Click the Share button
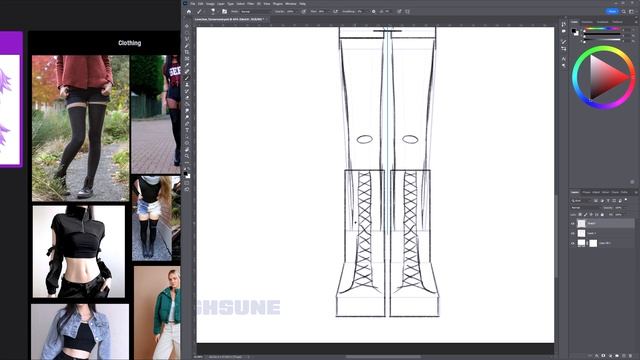 click(x=612, y=11)
